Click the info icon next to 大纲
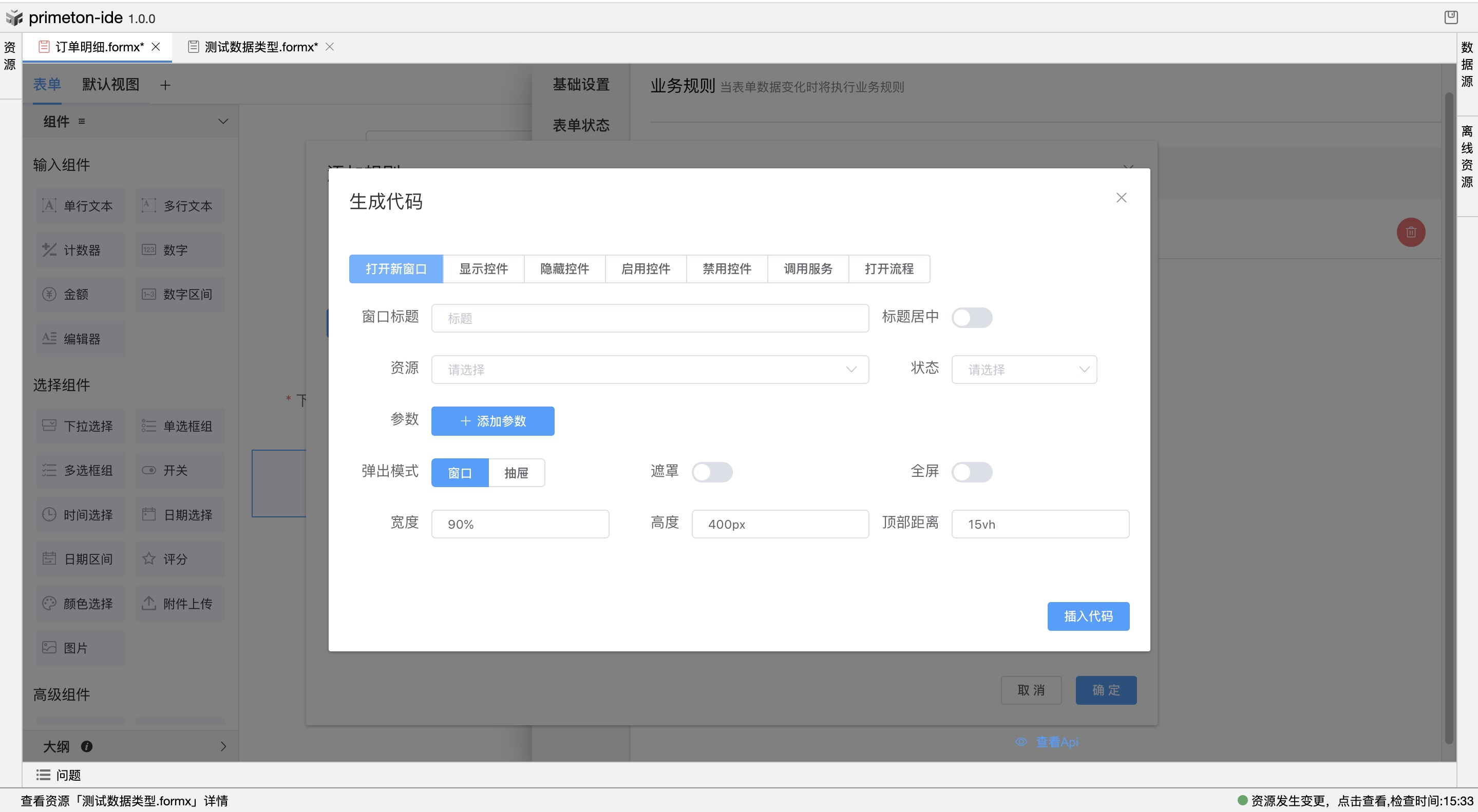 tap(87, 746)
